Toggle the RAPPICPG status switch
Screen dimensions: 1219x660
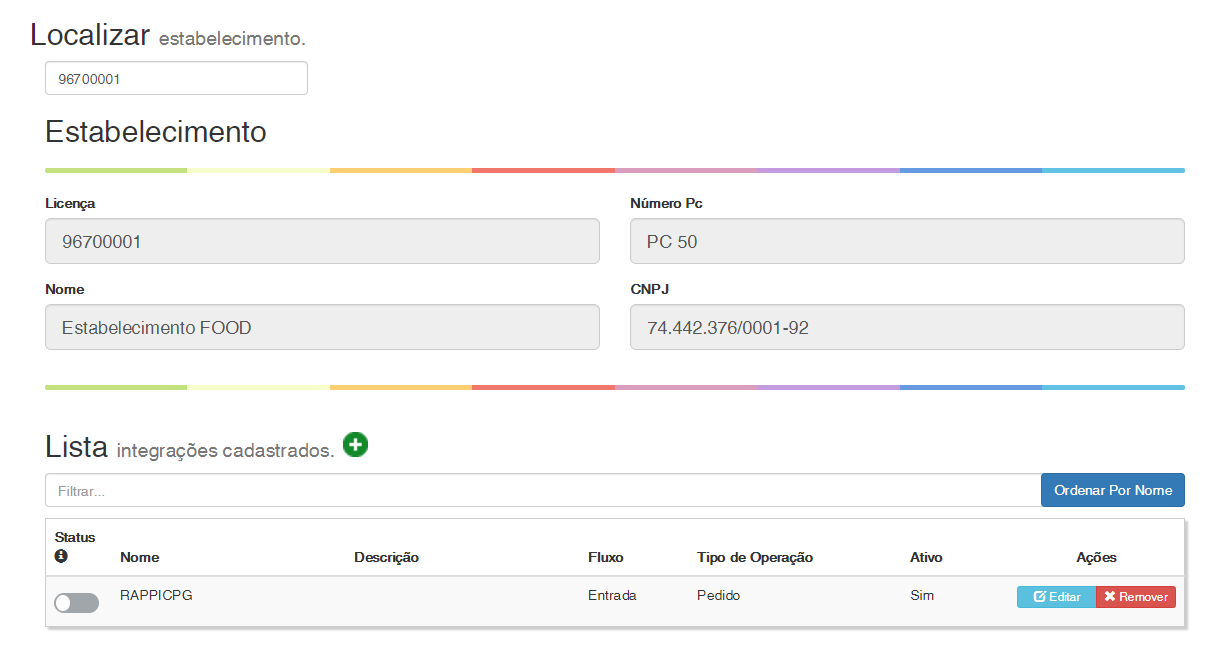point(77,603)
